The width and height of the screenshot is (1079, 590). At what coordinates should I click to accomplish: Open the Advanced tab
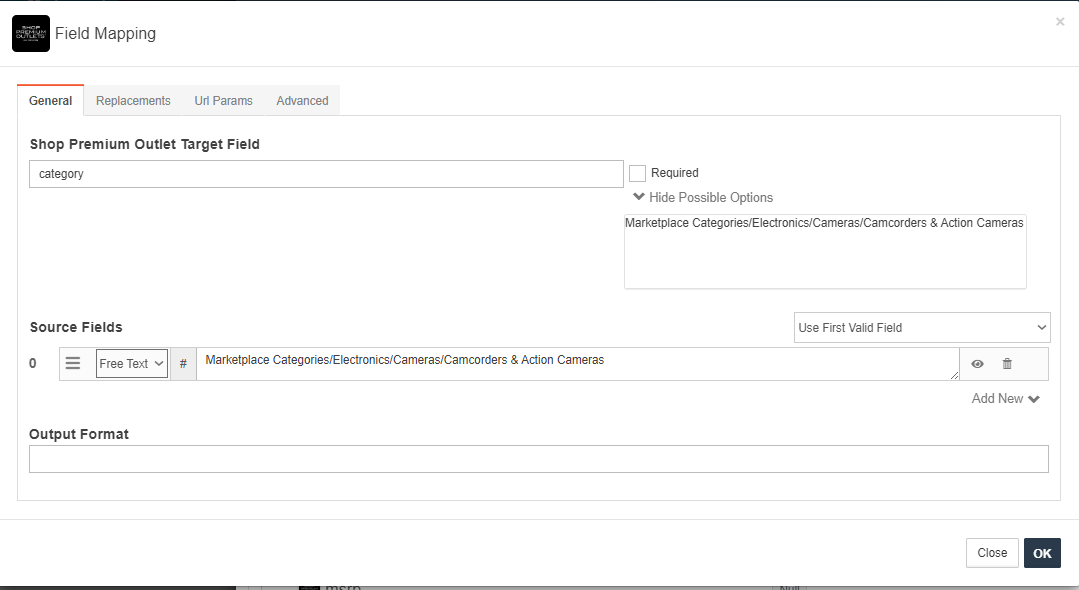tap(302, 101)
